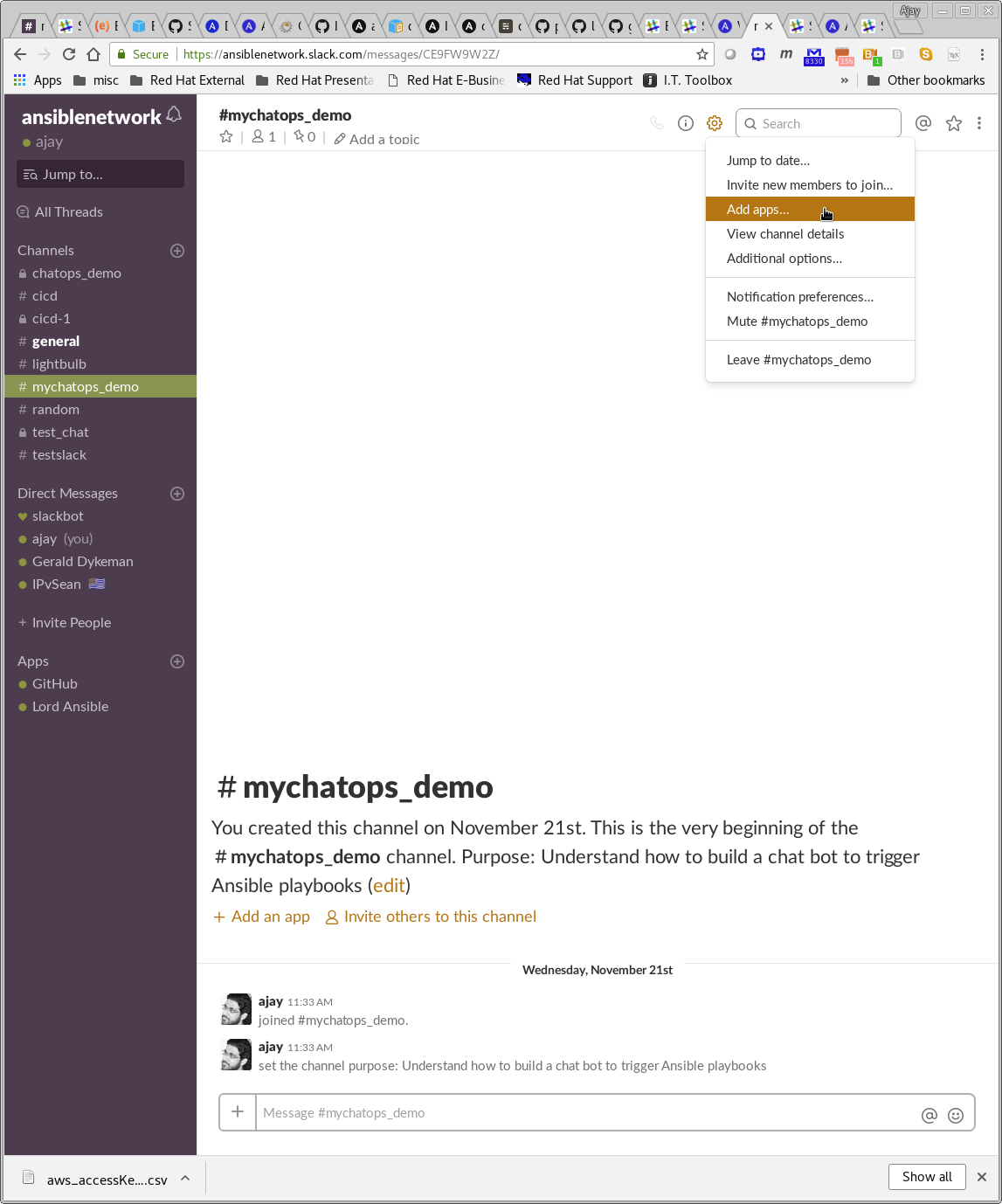1002x1204 pixels.
Task: Open more actions vertical dots in header
Action: pos(979,123)
